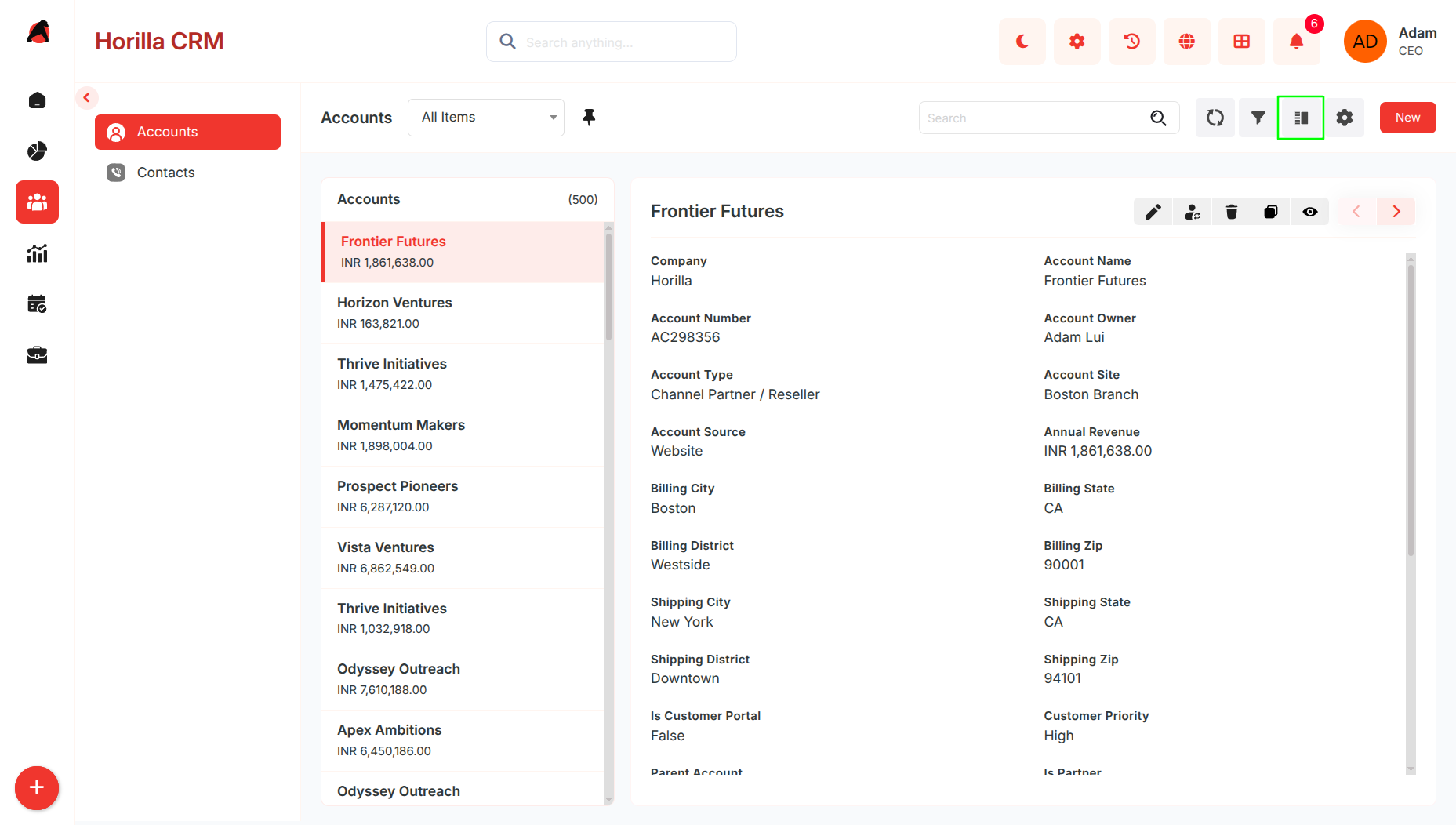The width and height of the screenshot is (1456, 825).
Task: Change owner of Frontier Futures
Action: (1193, 212)
